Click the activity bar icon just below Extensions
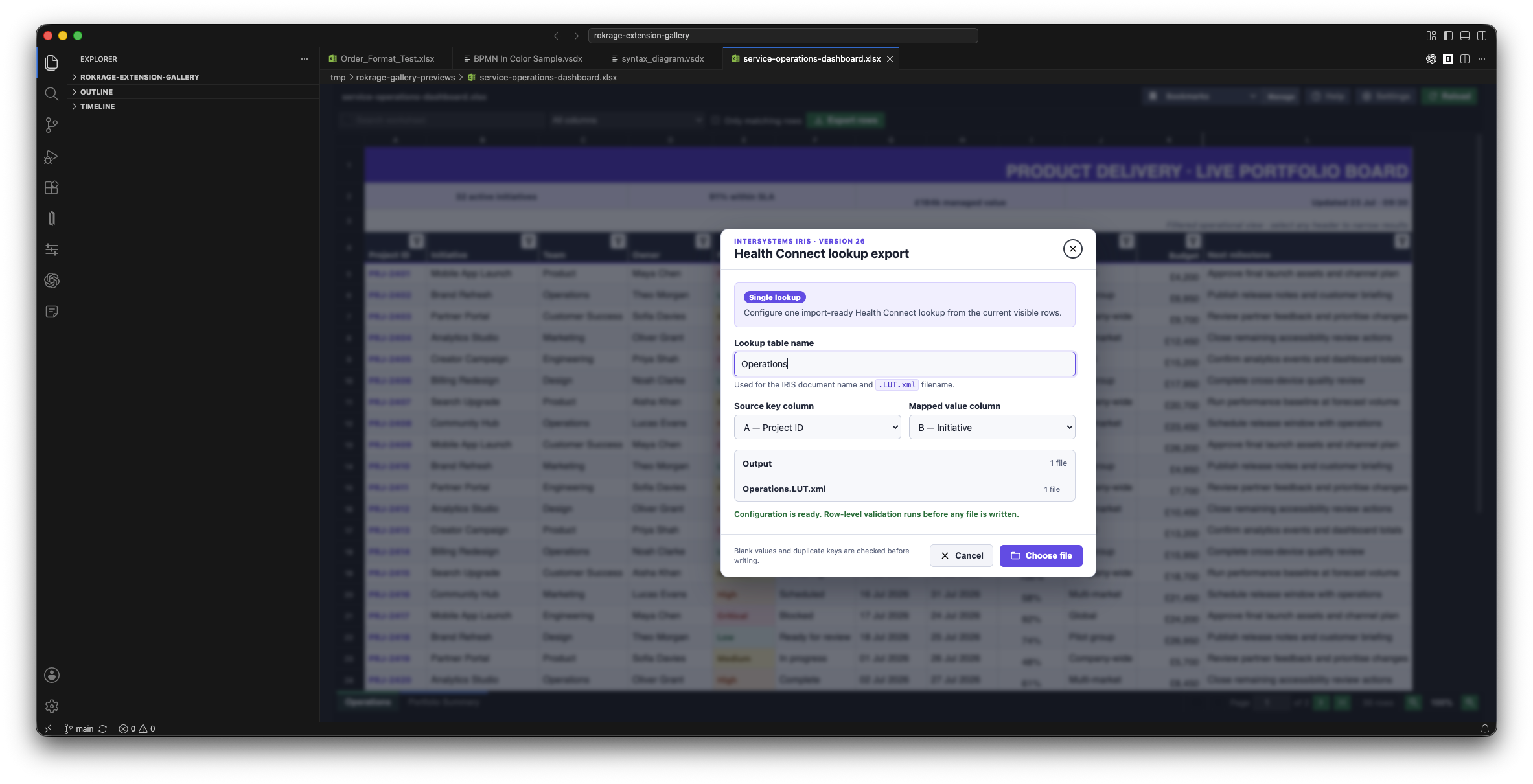 coord(52,218)
